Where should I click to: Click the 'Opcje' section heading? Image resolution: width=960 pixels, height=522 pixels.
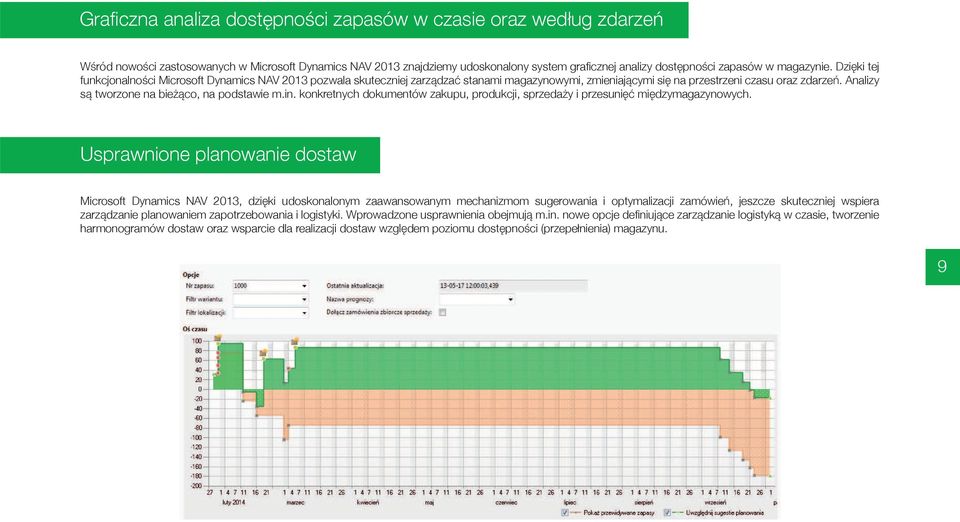[x=191, y=275]
